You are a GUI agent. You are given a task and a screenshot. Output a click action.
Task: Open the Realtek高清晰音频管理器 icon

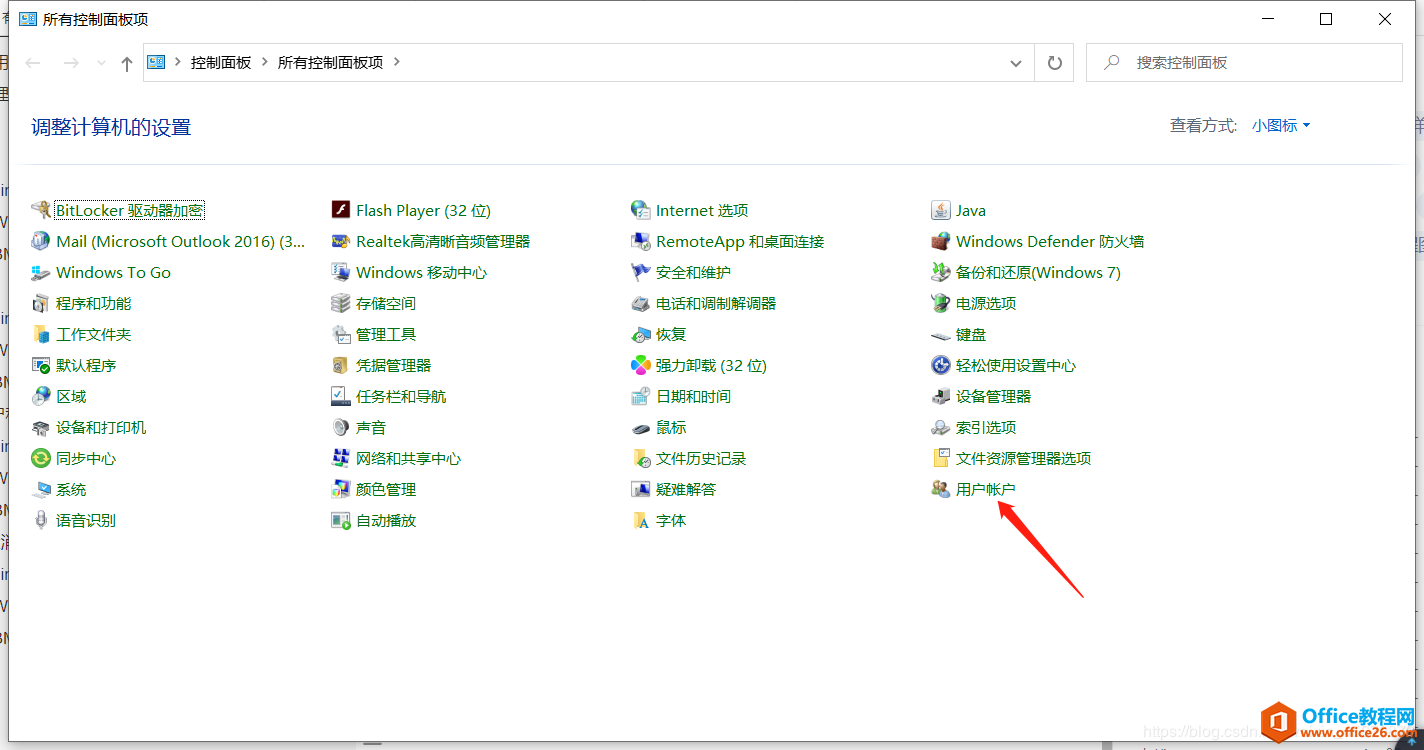click(x=340, y=241)
